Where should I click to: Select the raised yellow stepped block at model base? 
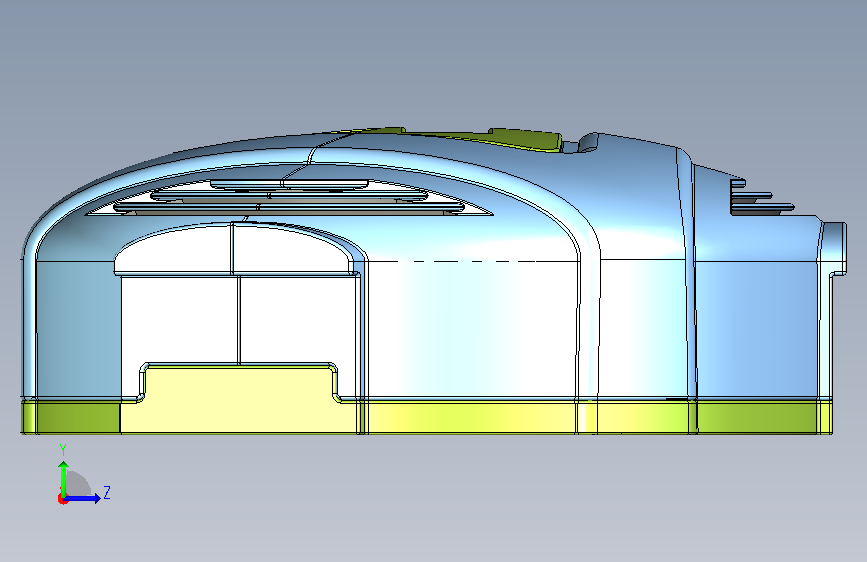tap(238, 398)
